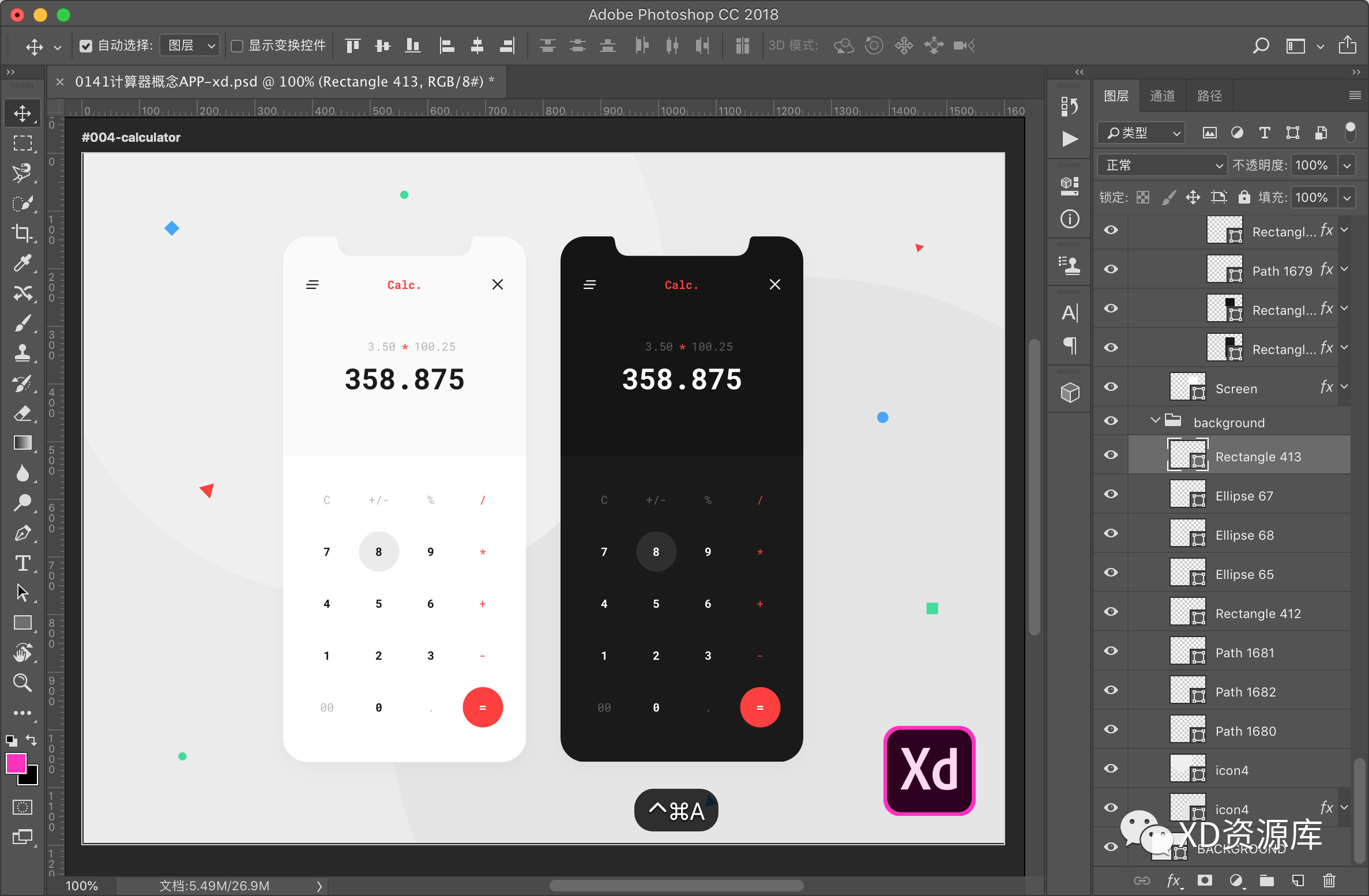Click create new group folder icon
This screenshot has height=896, width=1369.
click(x=1266, y=880)
